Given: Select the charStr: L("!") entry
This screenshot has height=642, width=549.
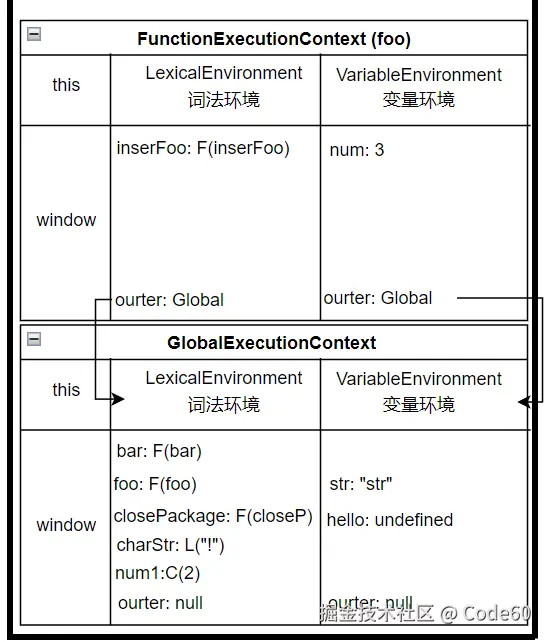Looking at the screenshot, I should [x=170, y=545].
